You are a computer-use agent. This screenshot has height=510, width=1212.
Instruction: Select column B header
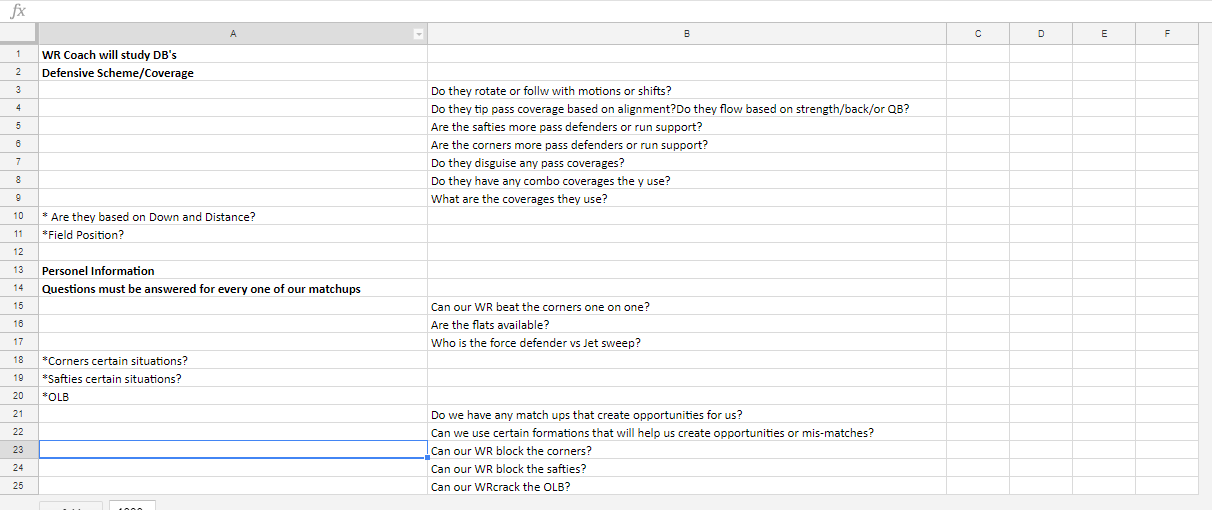[x=686, y=34]
